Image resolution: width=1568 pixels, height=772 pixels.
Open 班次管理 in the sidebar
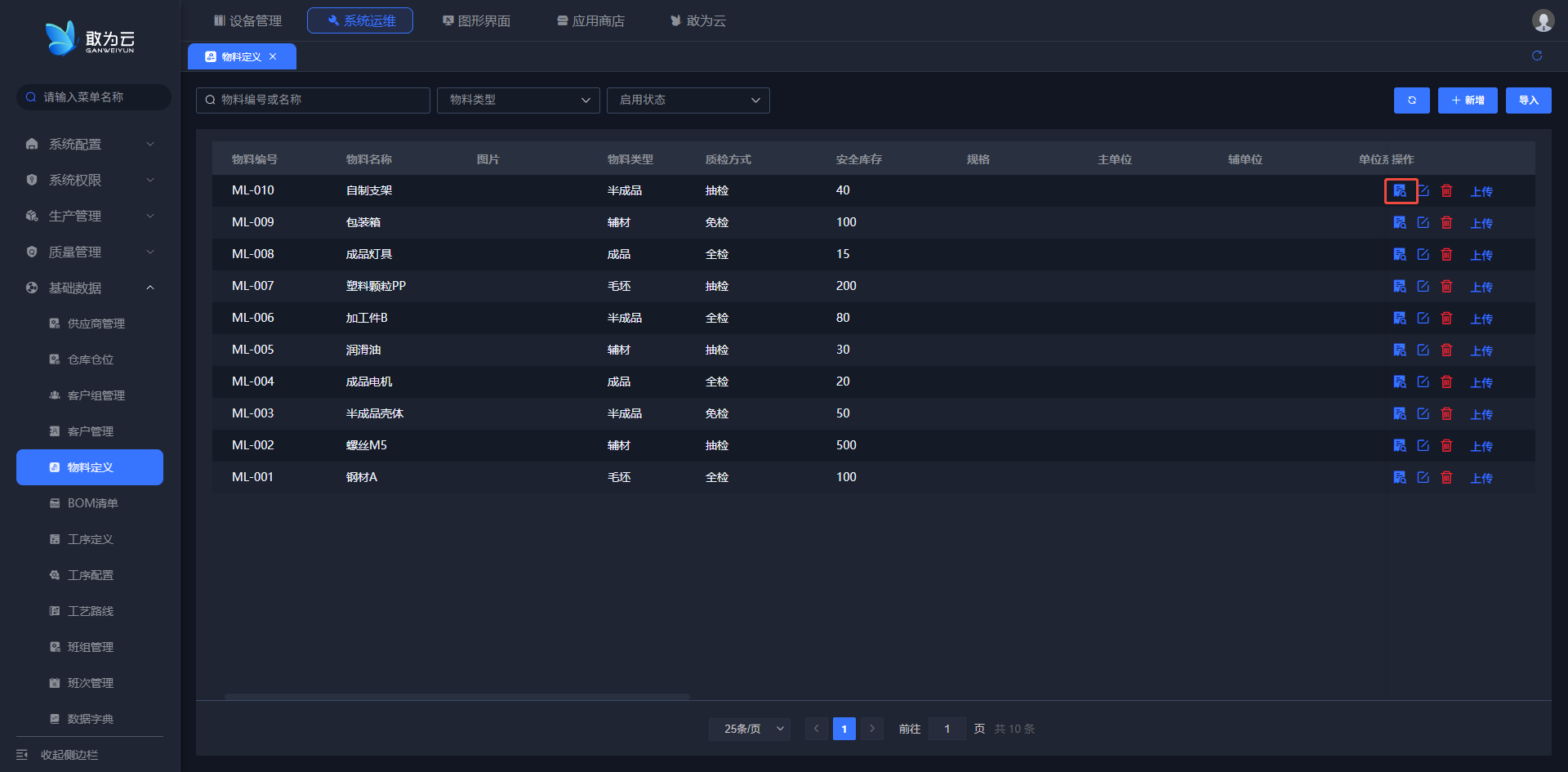coord(90,684)
